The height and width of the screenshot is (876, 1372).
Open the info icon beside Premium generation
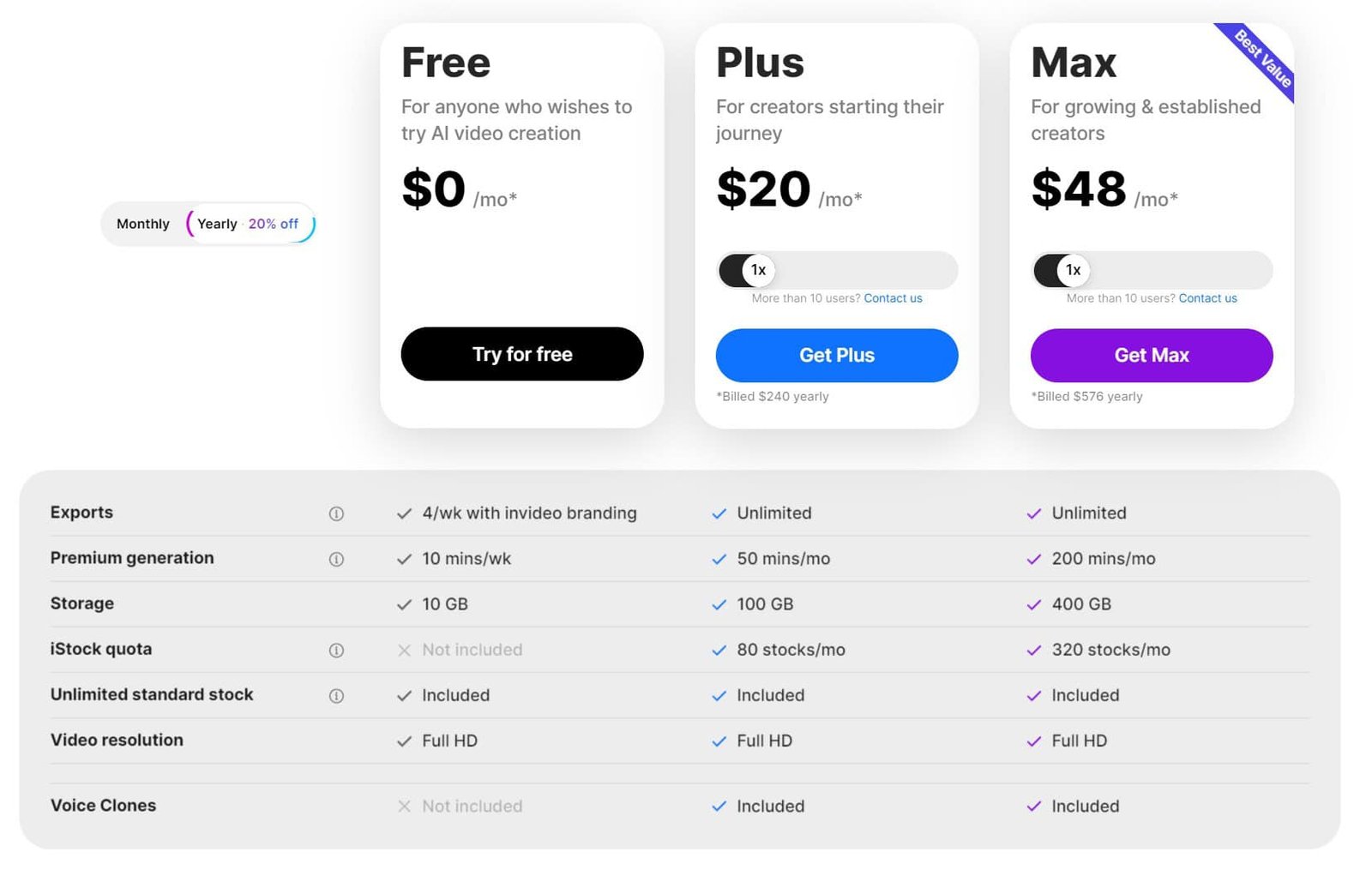336,559
